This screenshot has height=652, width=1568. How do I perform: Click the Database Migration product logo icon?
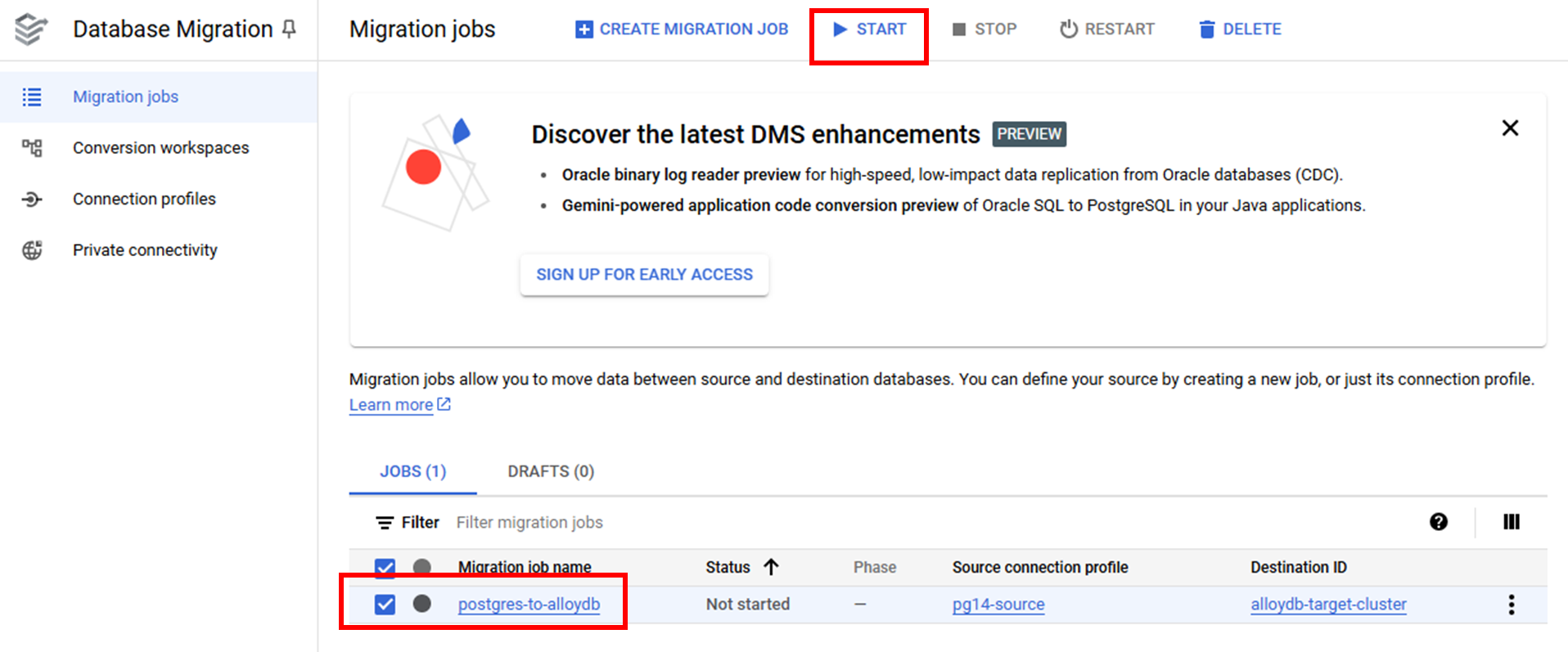pyautogui.click(x=31, y=29)
